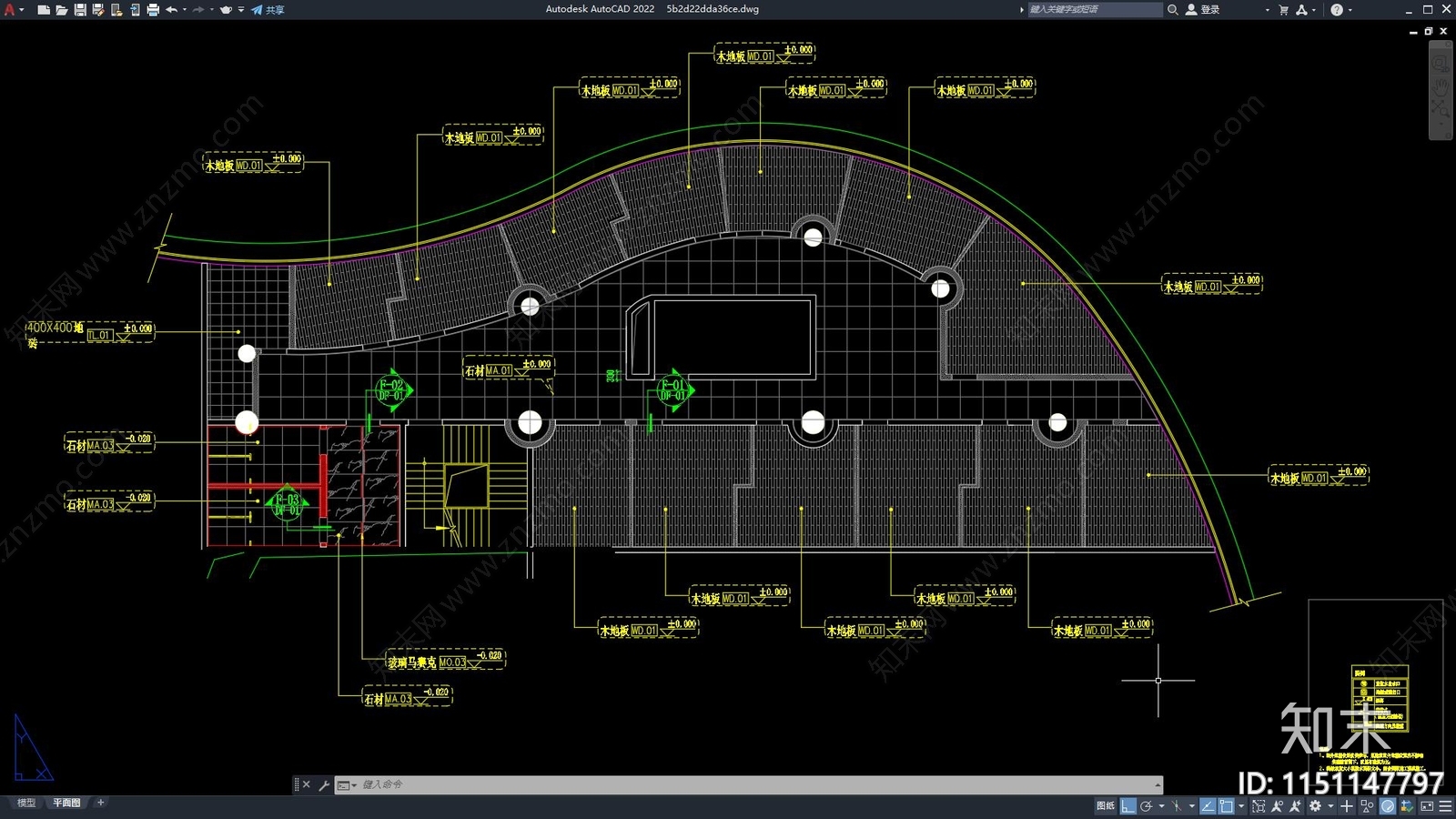The image size is (1456, 819).
Task: Click the Open file folder icon
Action: [x=61, y=10]
